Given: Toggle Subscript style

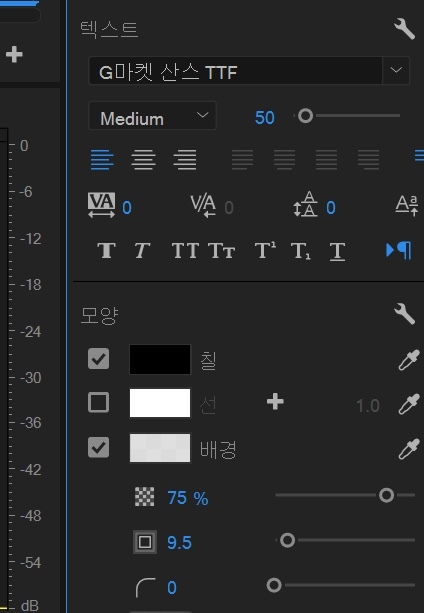Looking at the screenshot, I should click(x=301, y=251).
